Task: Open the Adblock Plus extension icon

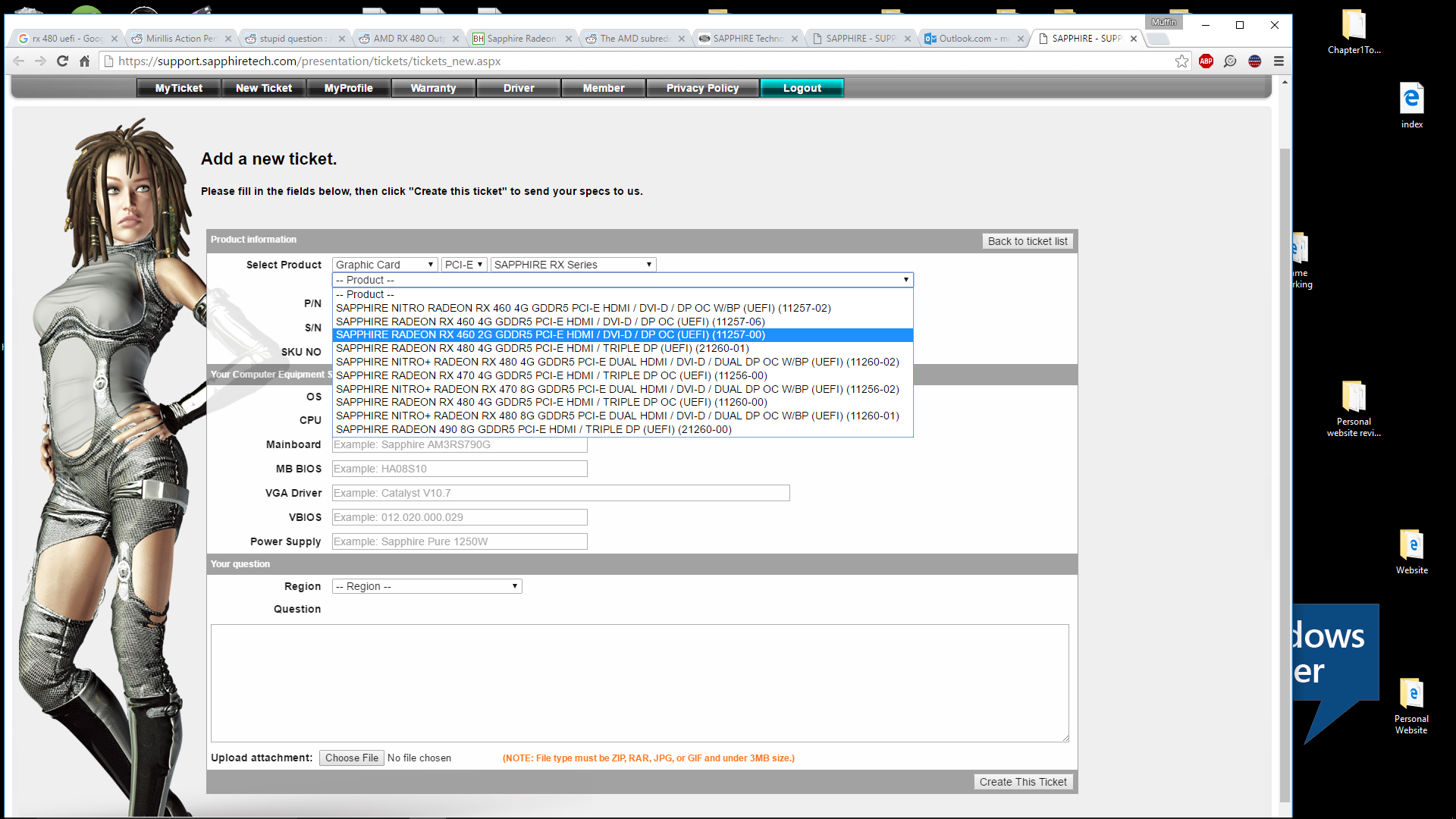Action: click(x=1206, y=61)
